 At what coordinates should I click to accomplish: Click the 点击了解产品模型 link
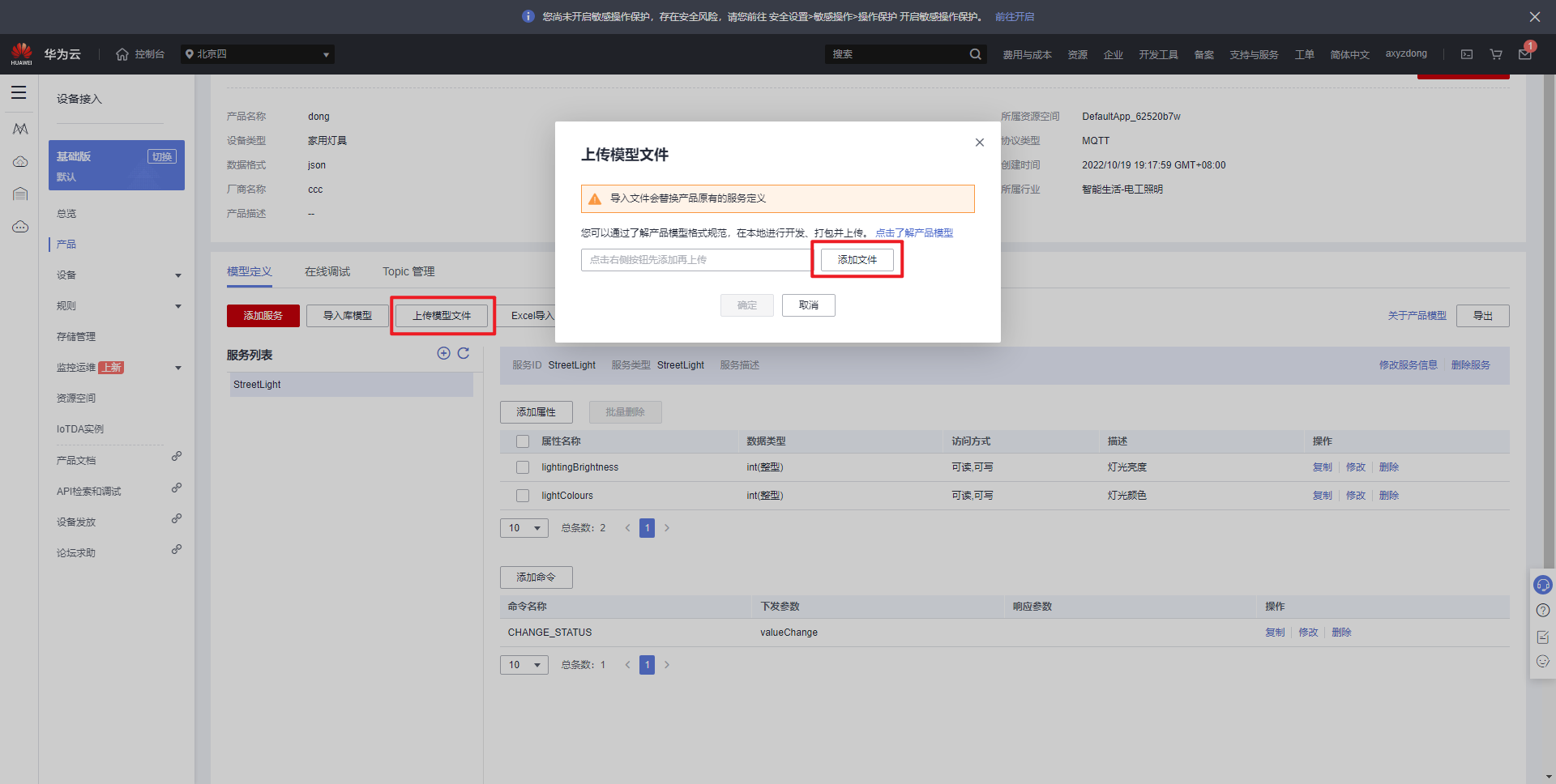point(914,233)
